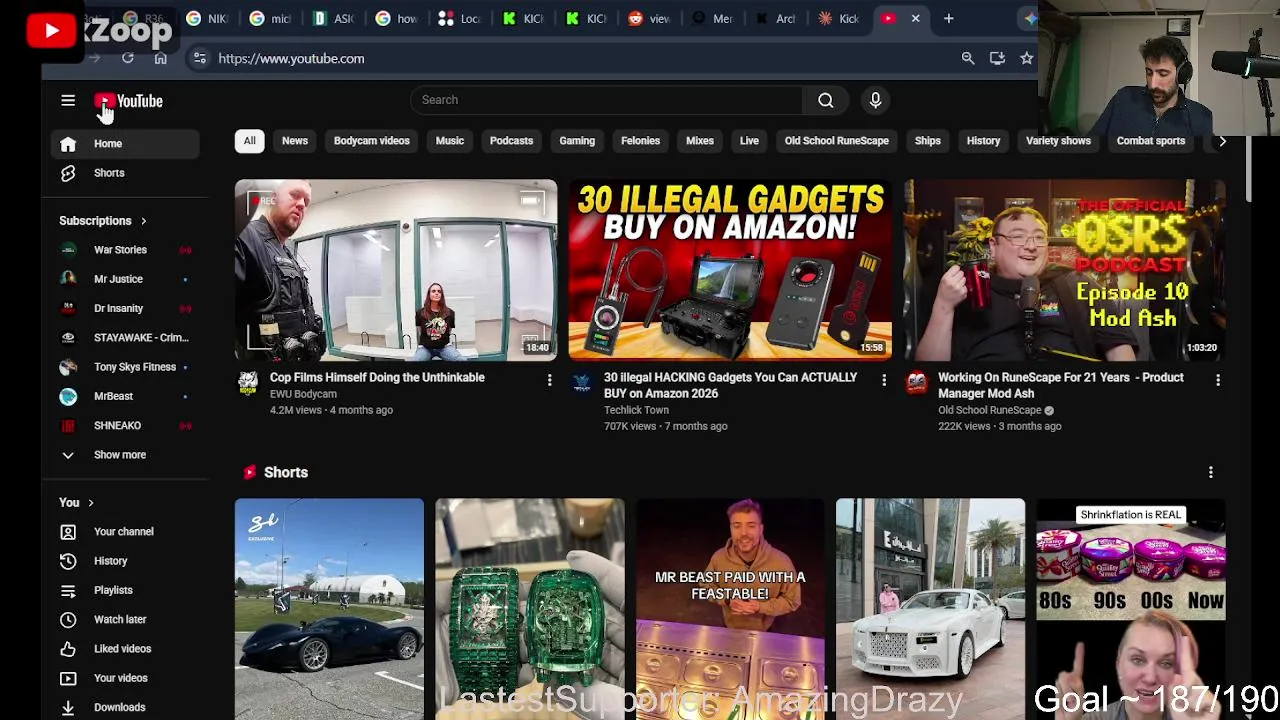
Task: Open Tony Skys Fitness subscription
Action: coord(125,367)
